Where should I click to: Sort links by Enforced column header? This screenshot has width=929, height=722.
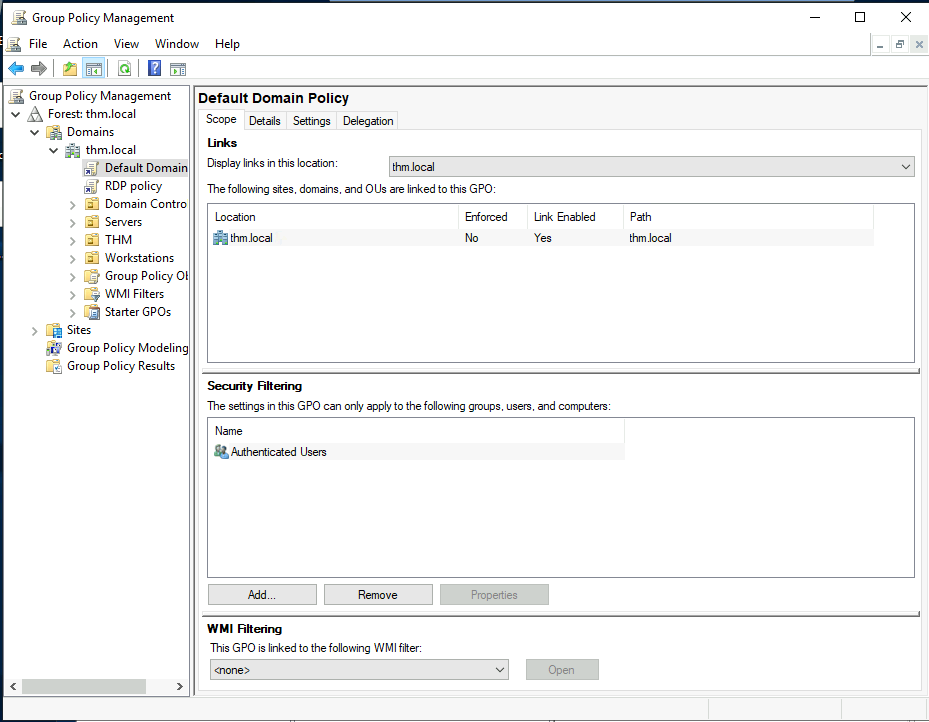[x=493, y=217]
